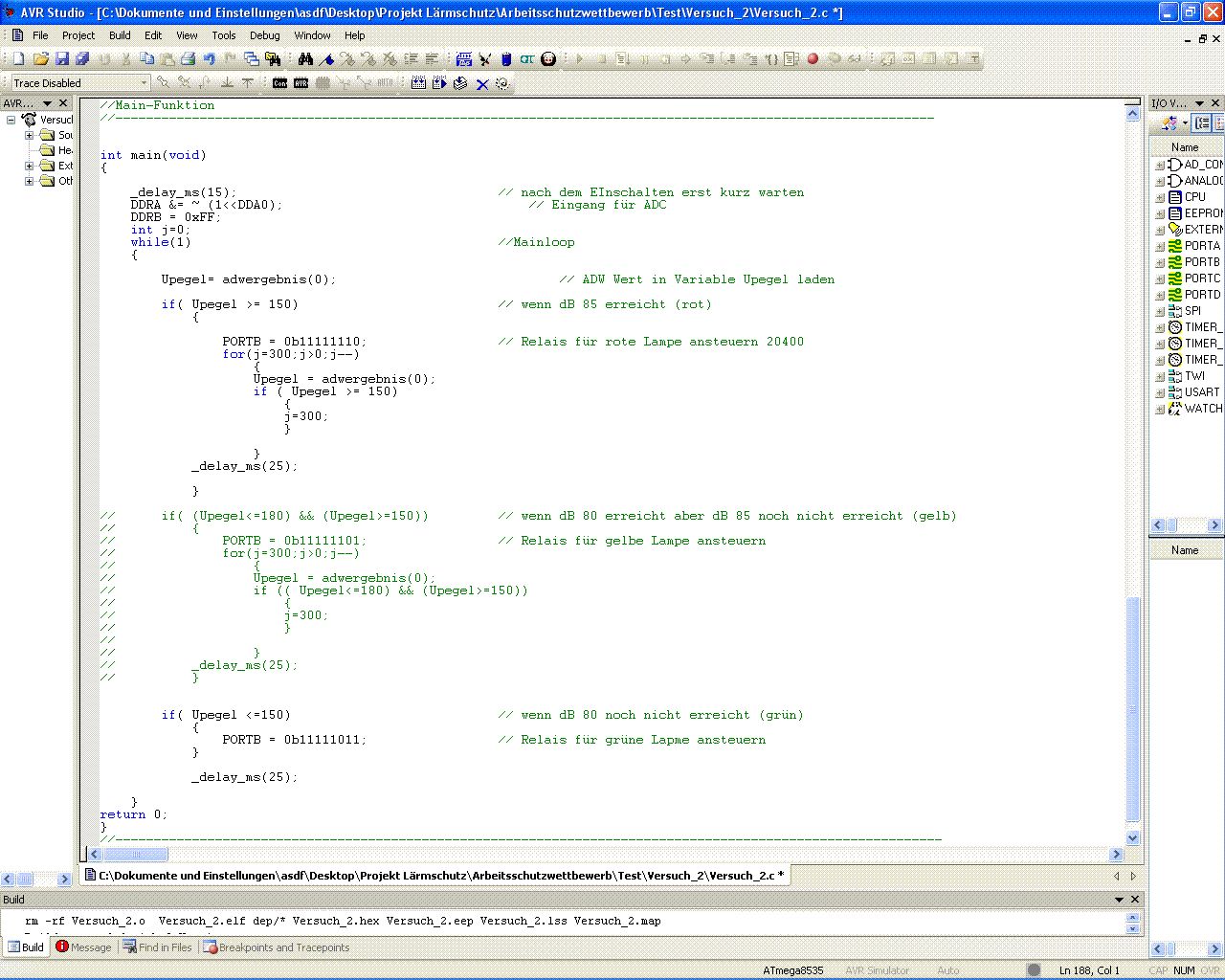Collapse the Versuch project root node
1225x980 pixels.
click(x=11, y=120)
